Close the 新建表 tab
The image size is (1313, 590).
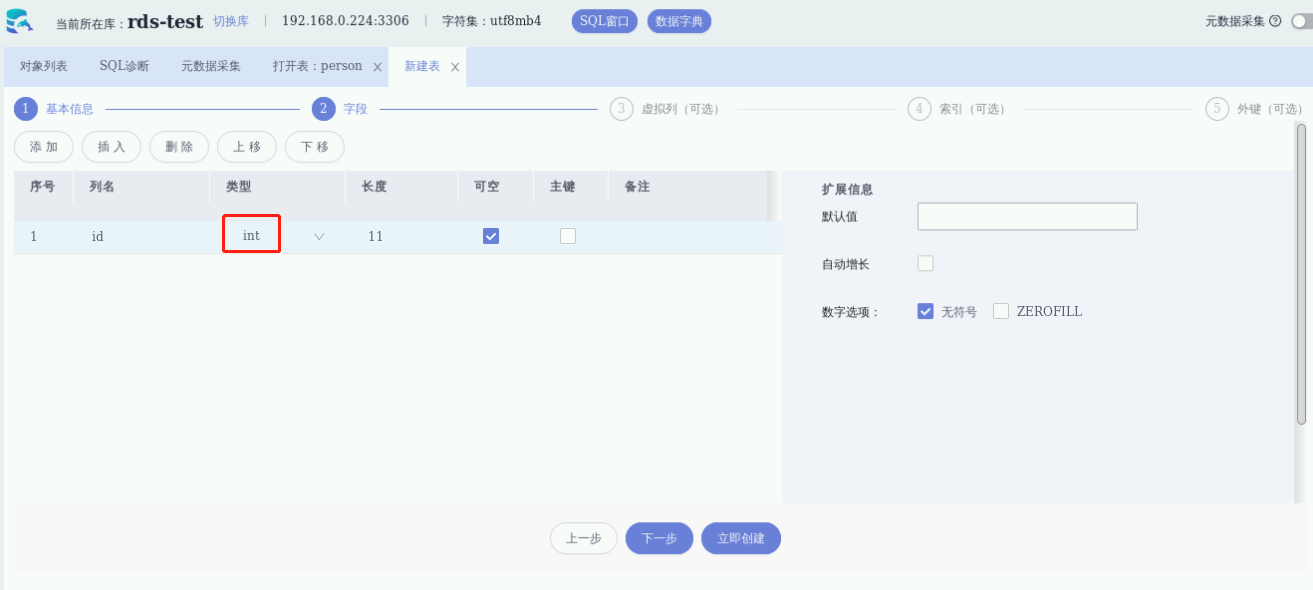tap(455, 67)
